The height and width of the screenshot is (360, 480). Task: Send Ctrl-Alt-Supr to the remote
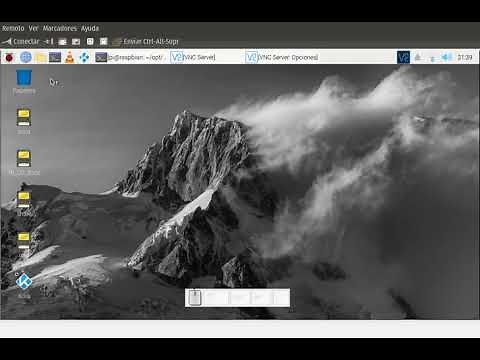click(x=146, y=41)
